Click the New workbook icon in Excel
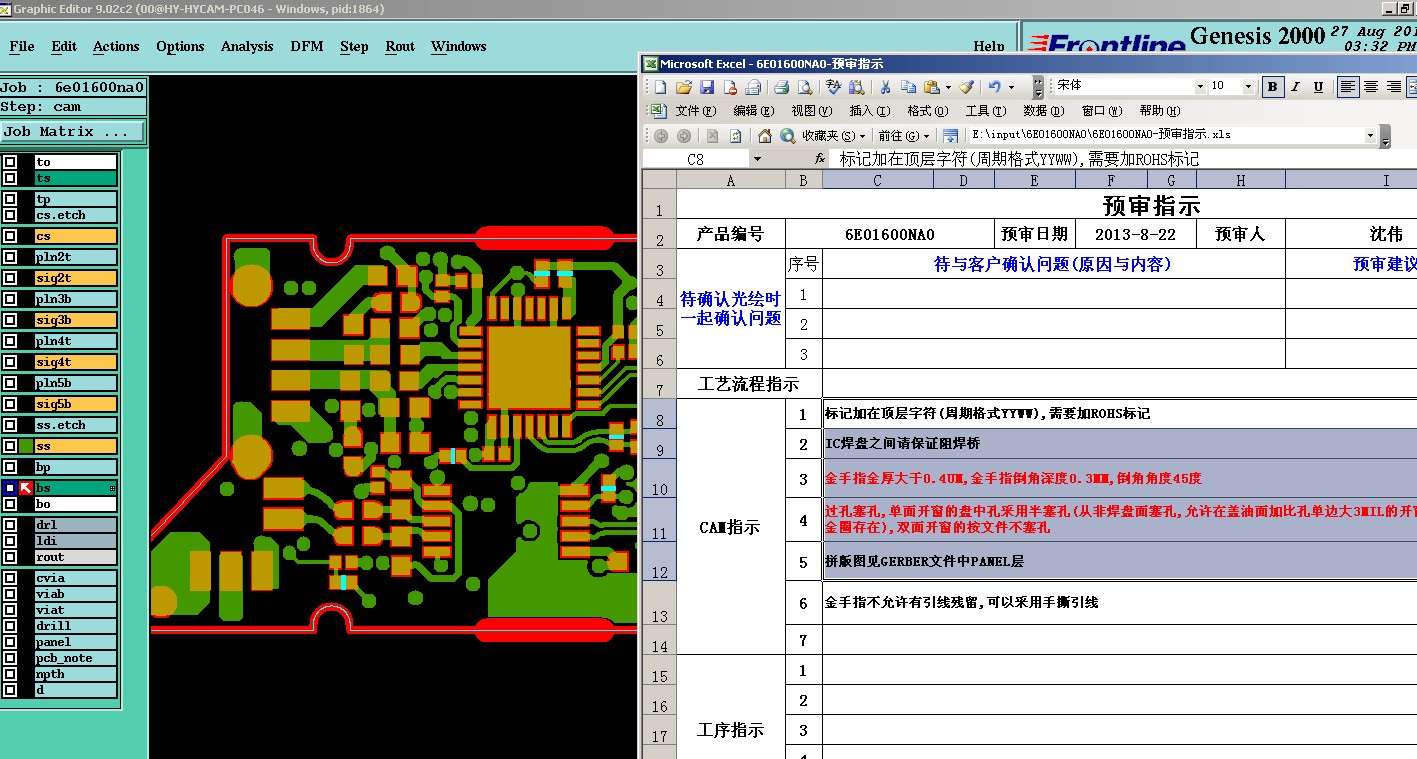The image size is (1417, 759). pos(661,87)
